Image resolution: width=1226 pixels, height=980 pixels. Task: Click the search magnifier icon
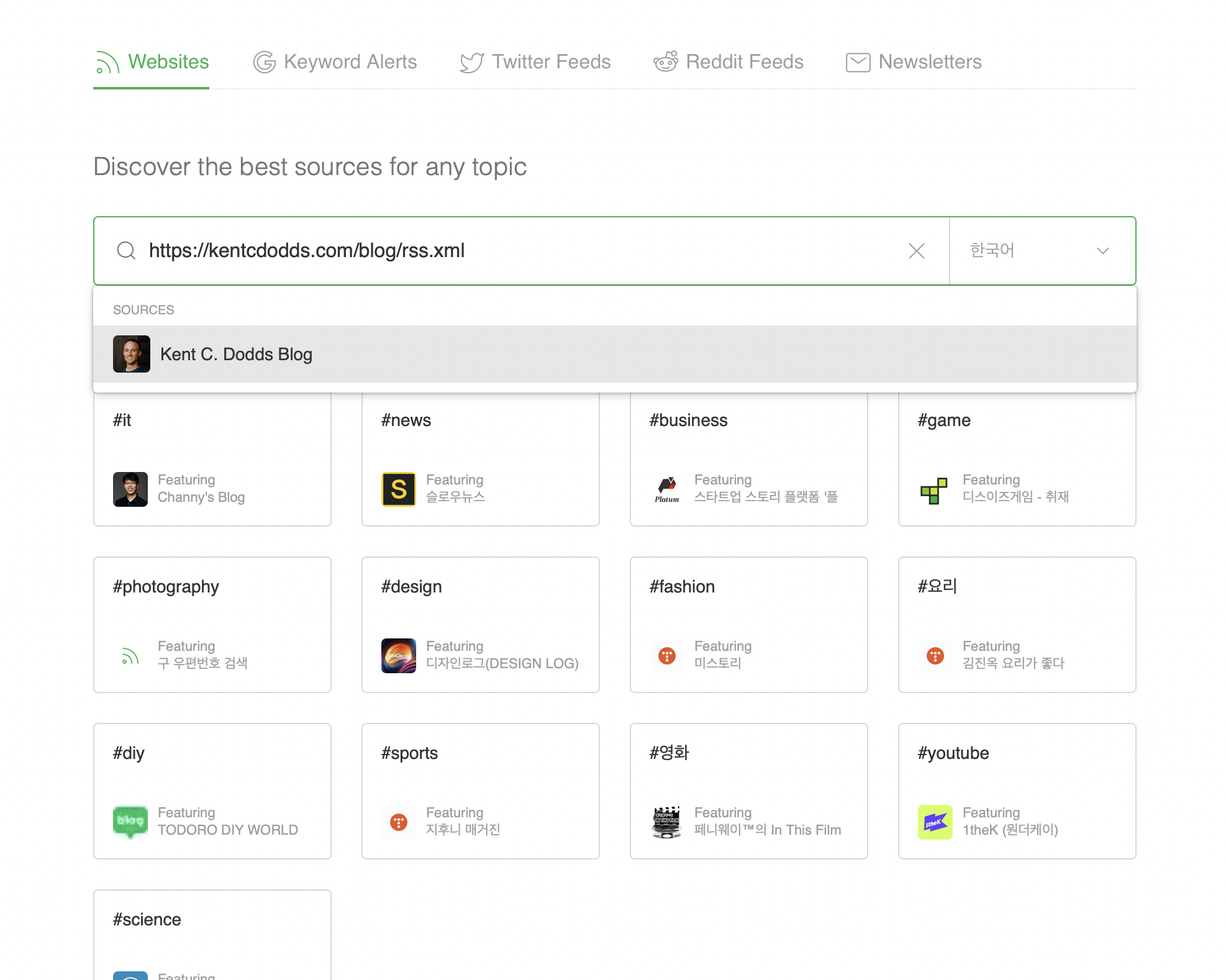(126, 251)
